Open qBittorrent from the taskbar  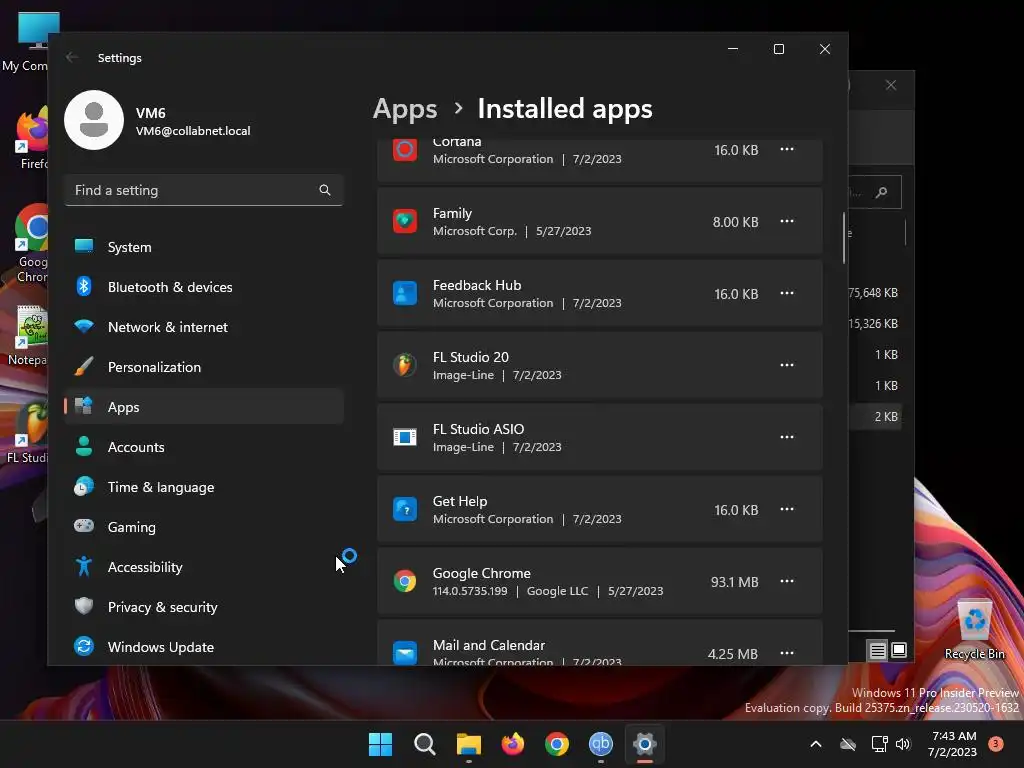(601, 744)
